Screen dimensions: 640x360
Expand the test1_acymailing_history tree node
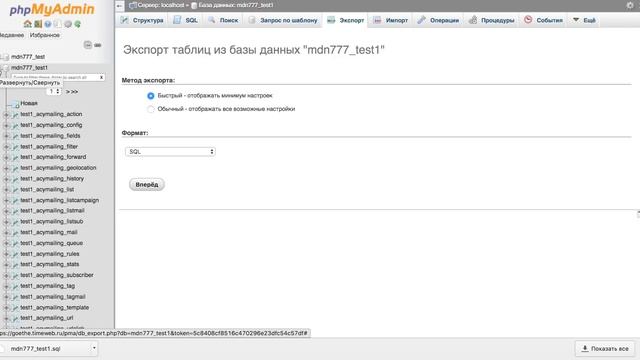(x=6, y=179)
